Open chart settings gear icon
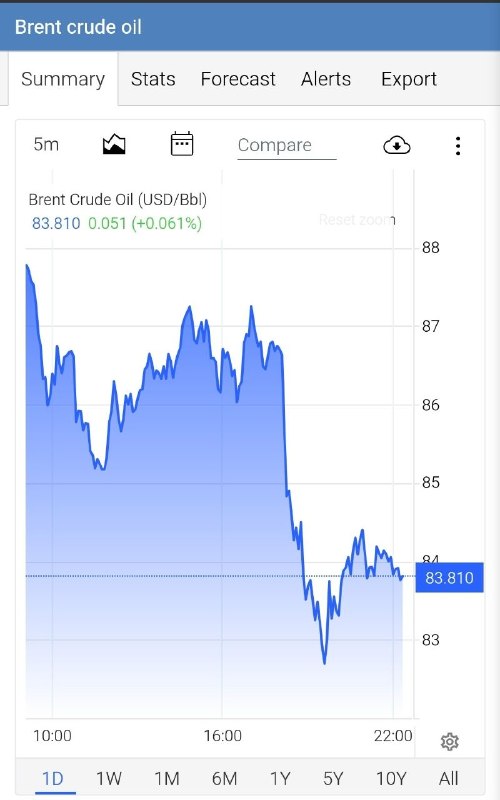Image resolution: width=500 pixels, height=800 pixels. 449,741
